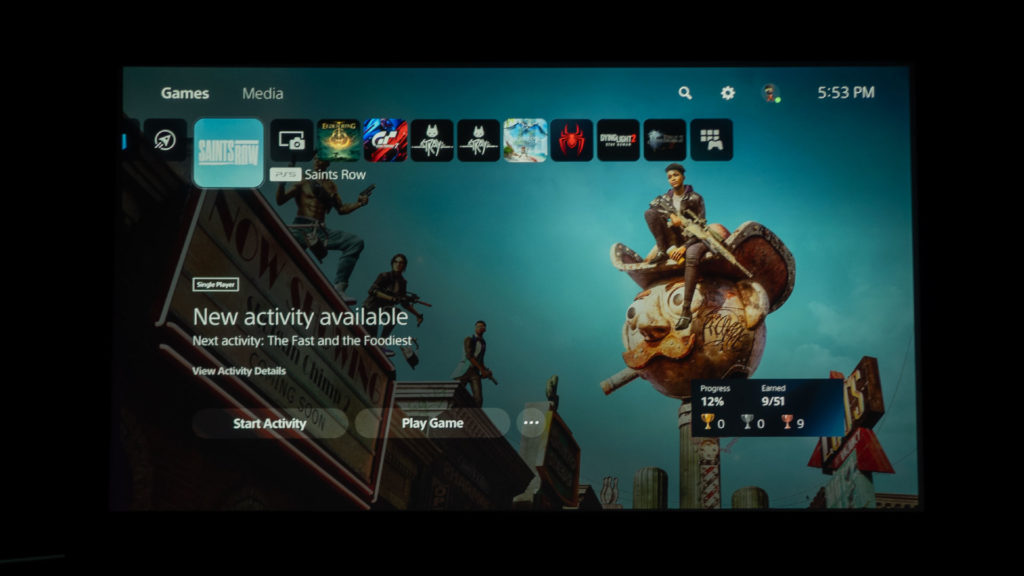
Task: Click the Saints Row title label
Action: point(335,174)
